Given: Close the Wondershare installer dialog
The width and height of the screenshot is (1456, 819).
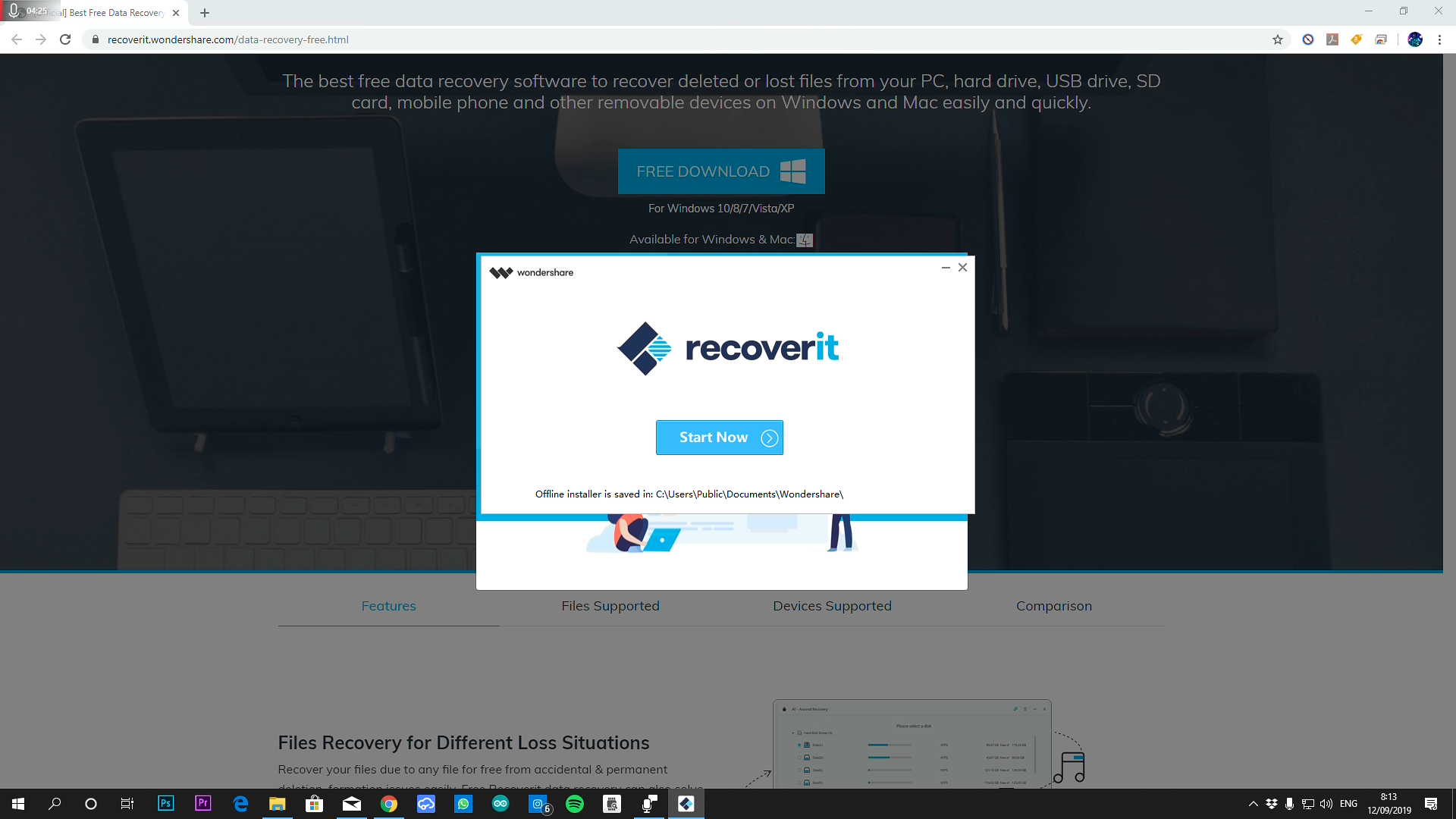Looking at the screenshot, I should 962,267.
